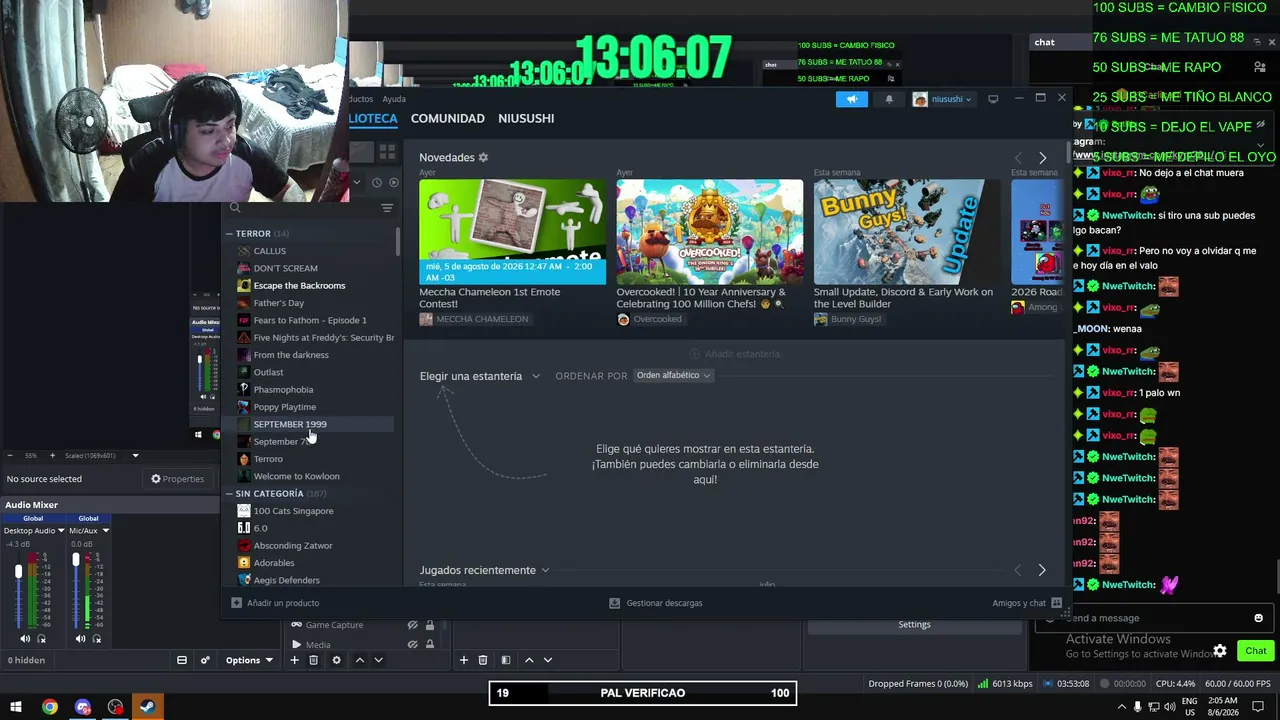Collapse the TERROR category
Screen dimensions: 1280x720
pos(229,234)
